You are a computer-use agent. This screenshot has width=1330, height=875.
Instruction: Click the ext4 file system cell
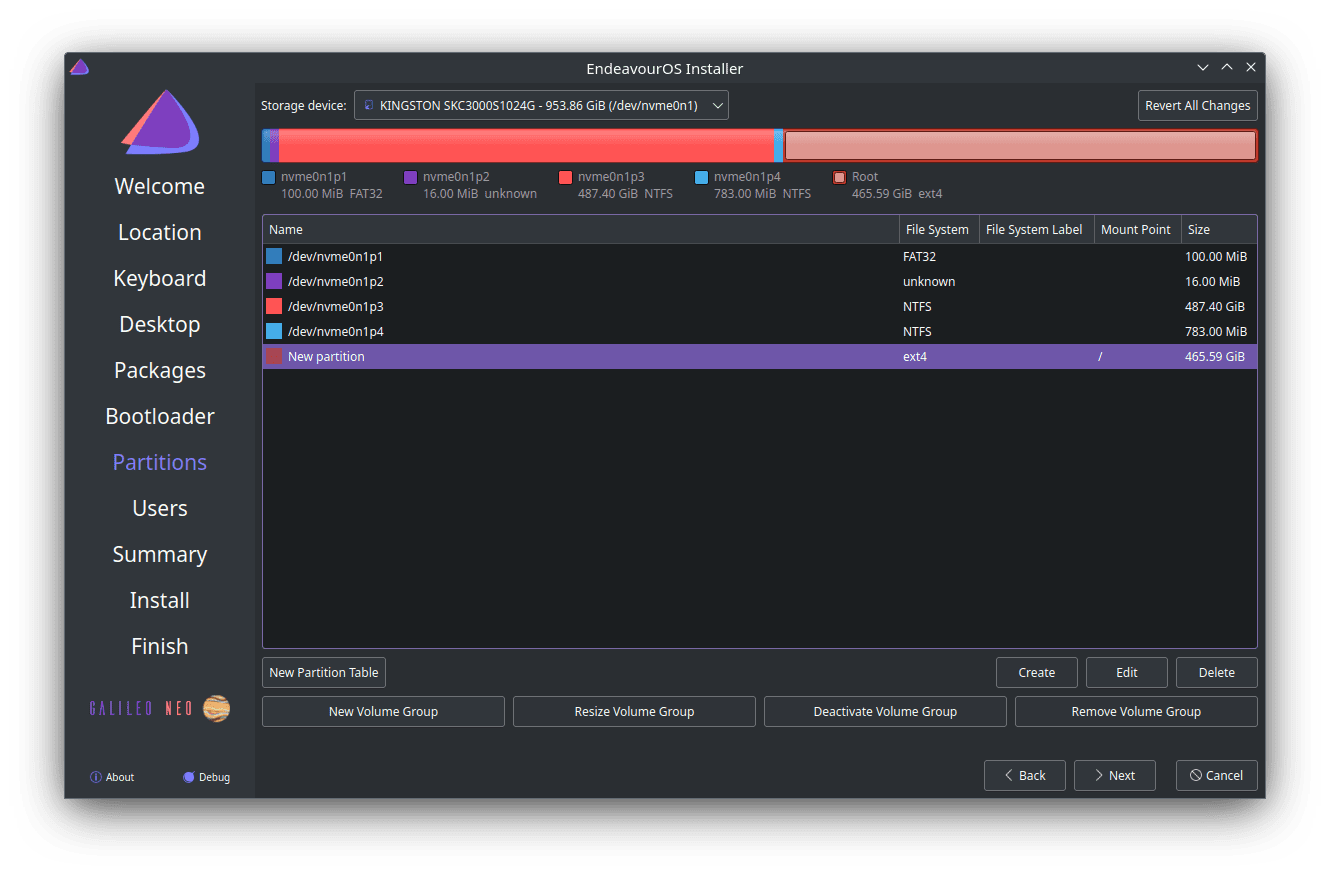pos(915,356)
